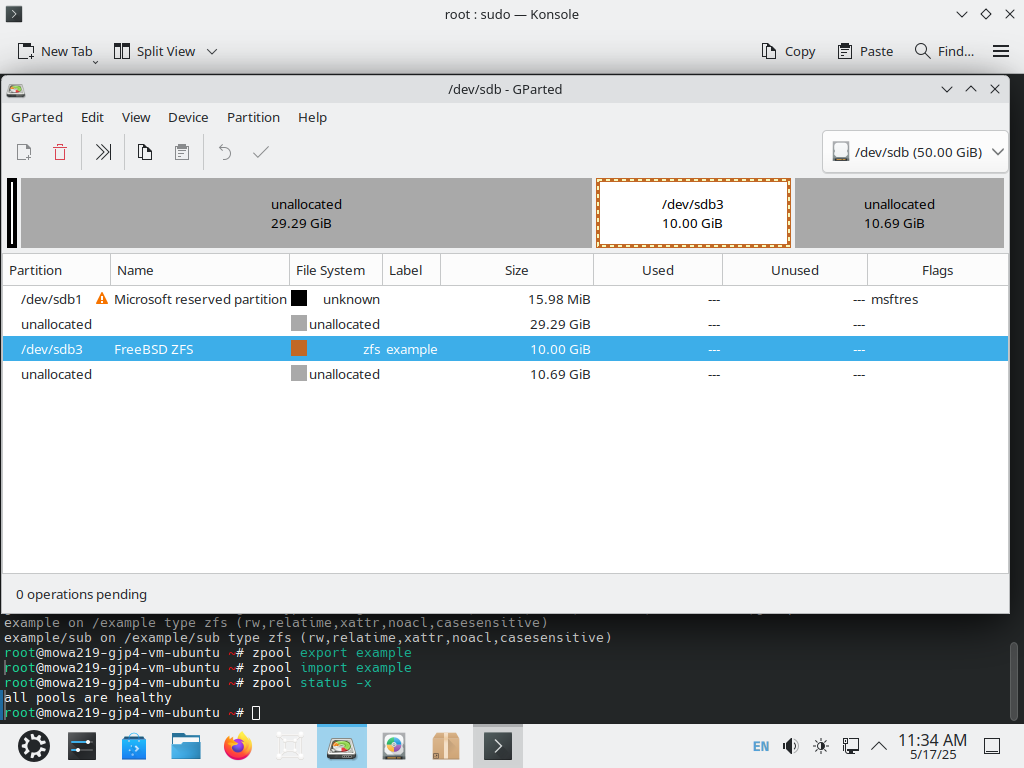Screen dimensions: 1024x768
Task: Click the volume speaker tray icon
Action: [x=790, y=746]
